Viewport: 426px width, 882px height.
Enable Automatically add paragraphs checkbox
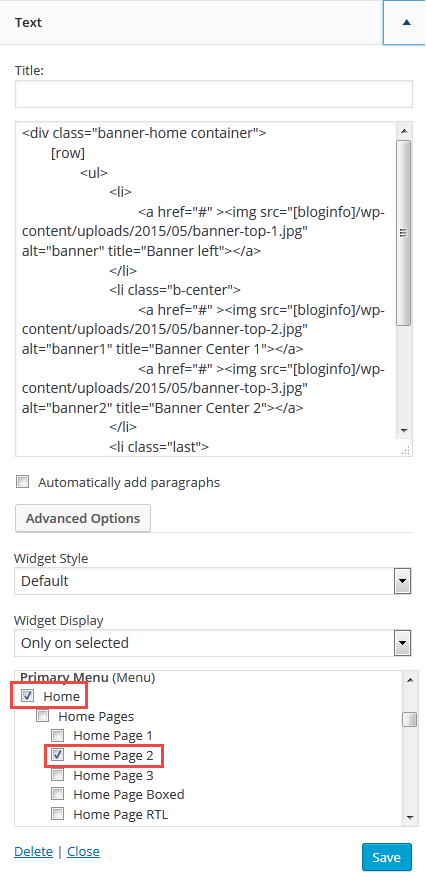pos(23,482)
